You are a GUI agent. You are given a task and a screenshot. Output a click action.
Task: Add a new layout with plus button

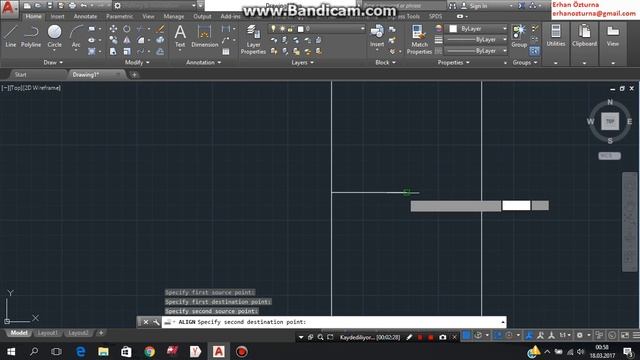[101, 333]
